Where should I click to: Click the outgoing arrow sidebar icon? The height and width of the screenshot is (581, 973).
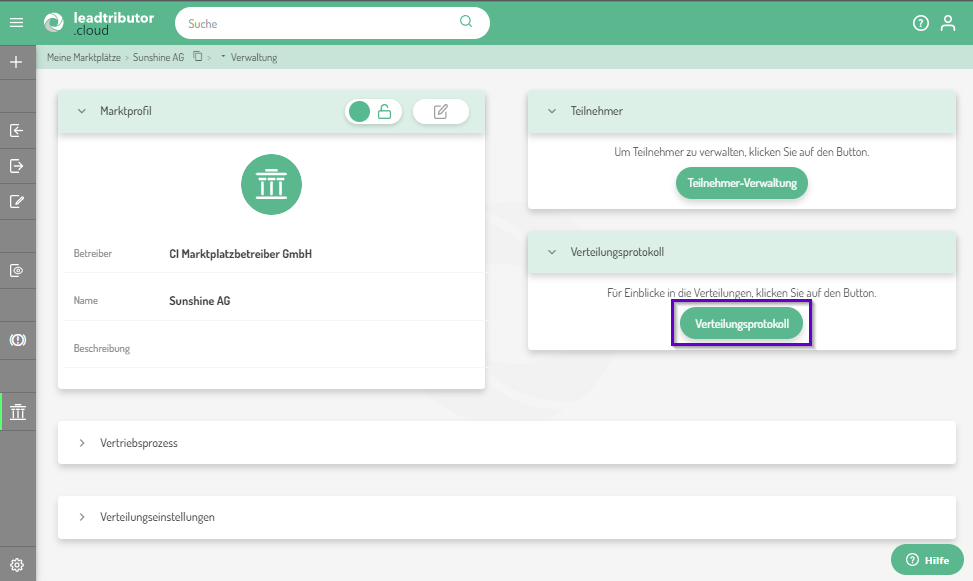[x=16, y=166]
